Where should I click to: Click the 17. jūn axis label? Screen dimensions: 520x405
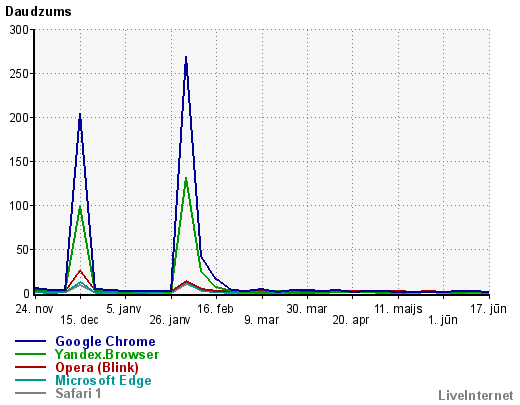(488, 309)
